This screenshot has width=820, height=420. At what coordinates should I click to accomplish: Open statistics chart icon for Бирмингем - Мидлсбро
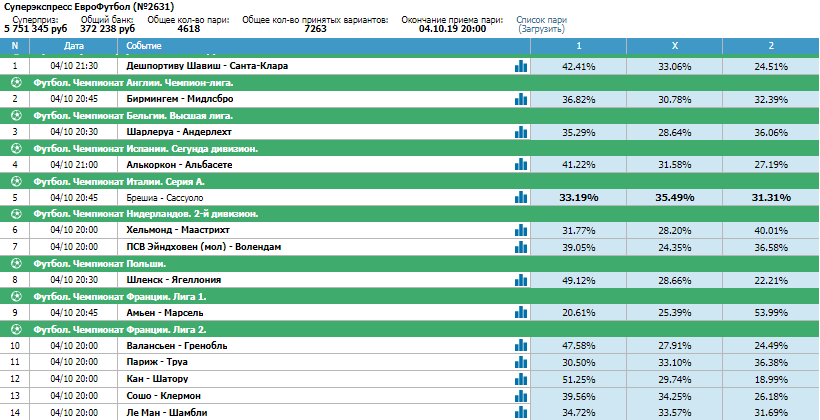pyautogui.click(x=521, y=99)
